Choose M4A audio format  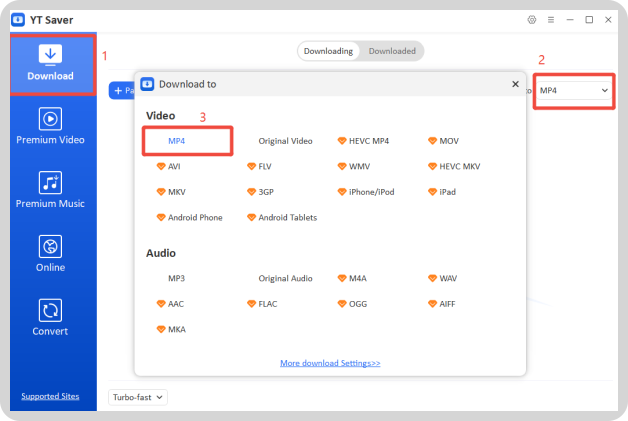click(x=352, y=278)
